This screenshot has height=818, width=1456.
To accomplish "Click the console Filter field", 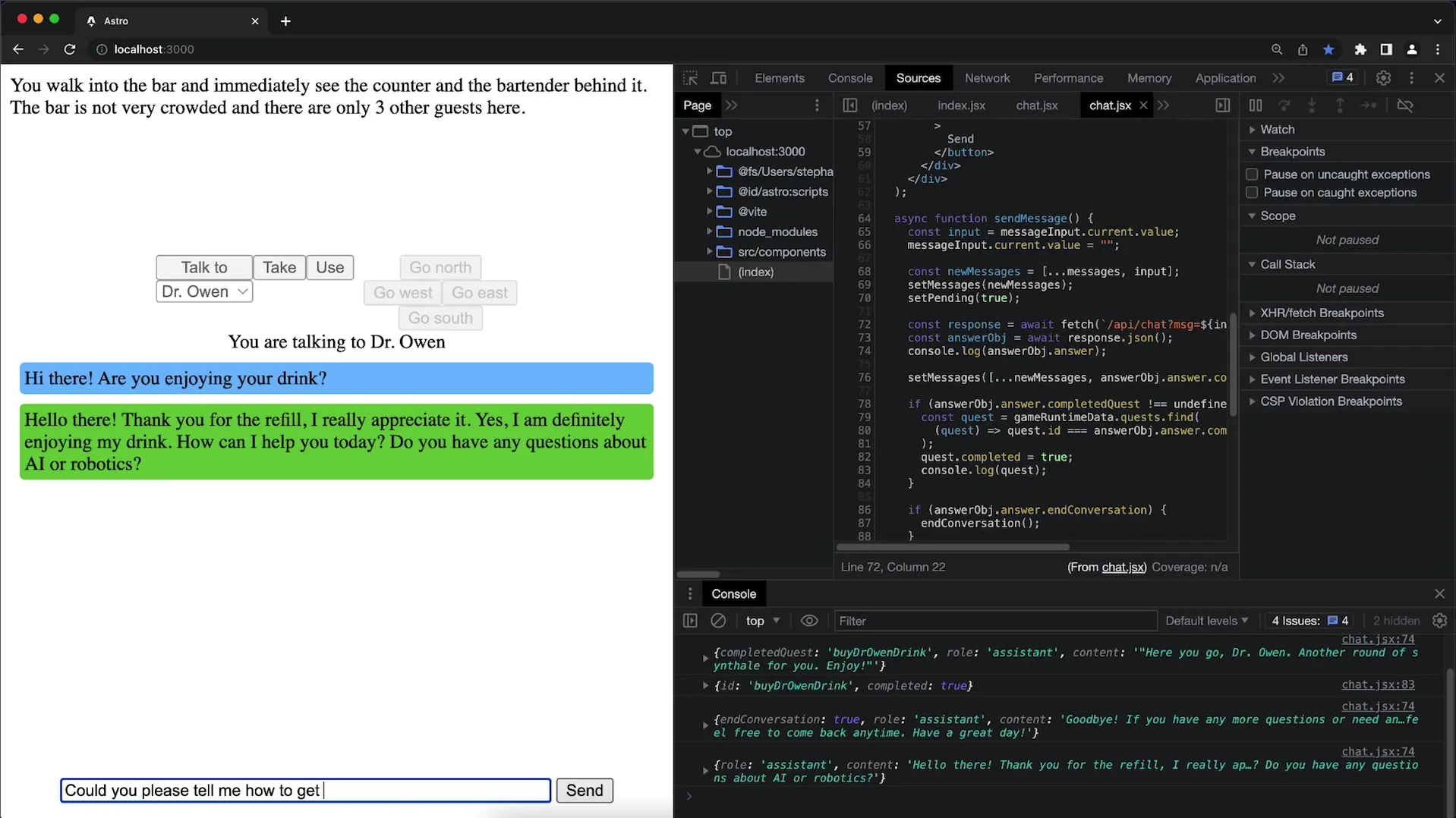I will coord(994,621).
